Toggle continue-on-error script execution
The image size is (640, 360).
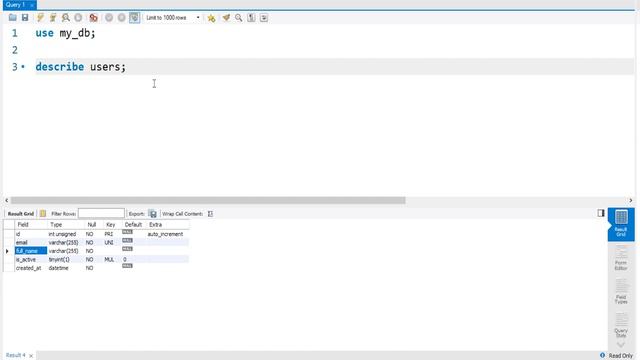point(93,18)
